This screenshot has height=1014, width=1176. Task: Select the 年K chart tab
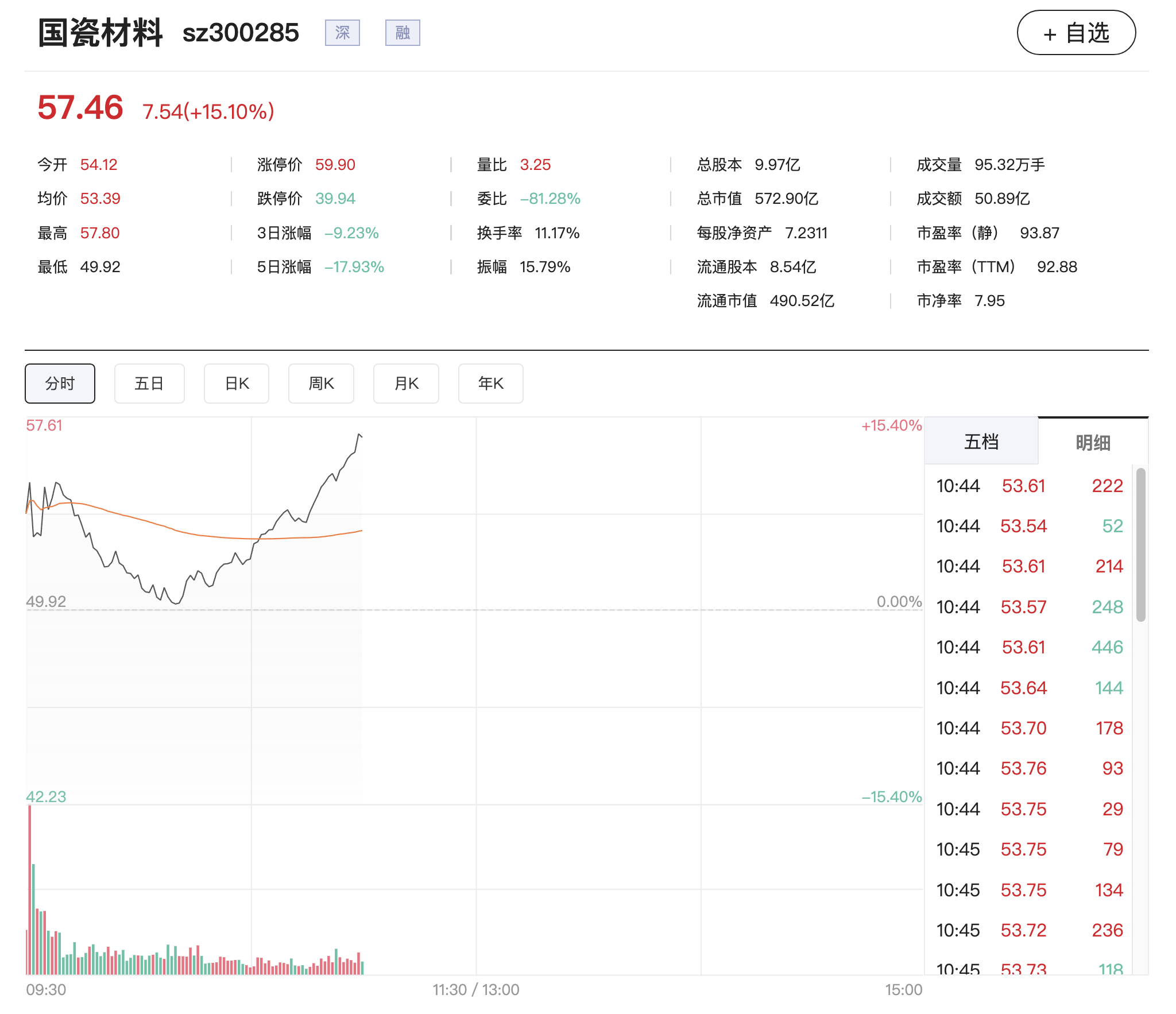coord(491,384)
